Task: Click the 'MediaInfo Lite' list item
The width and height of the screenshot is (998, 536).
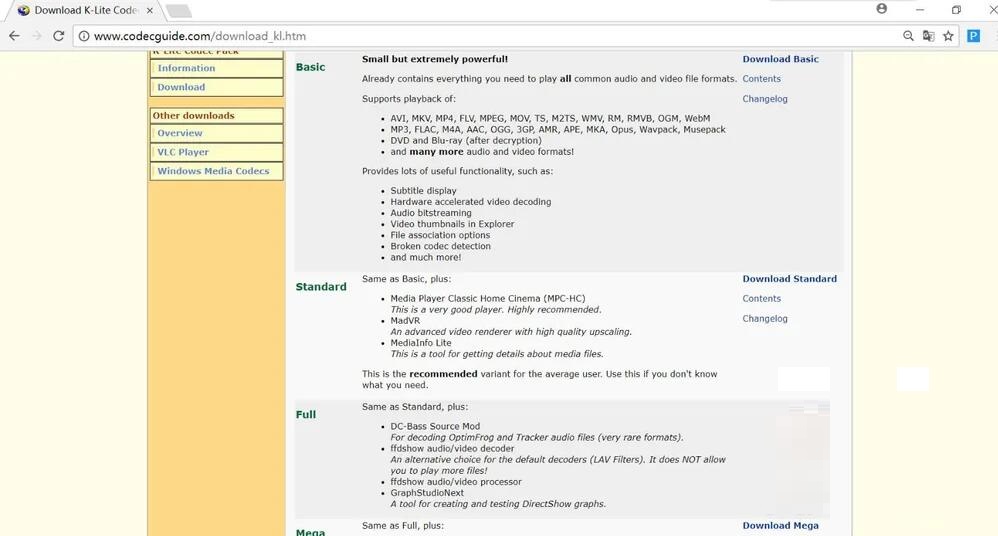Action: pos(421,343)
